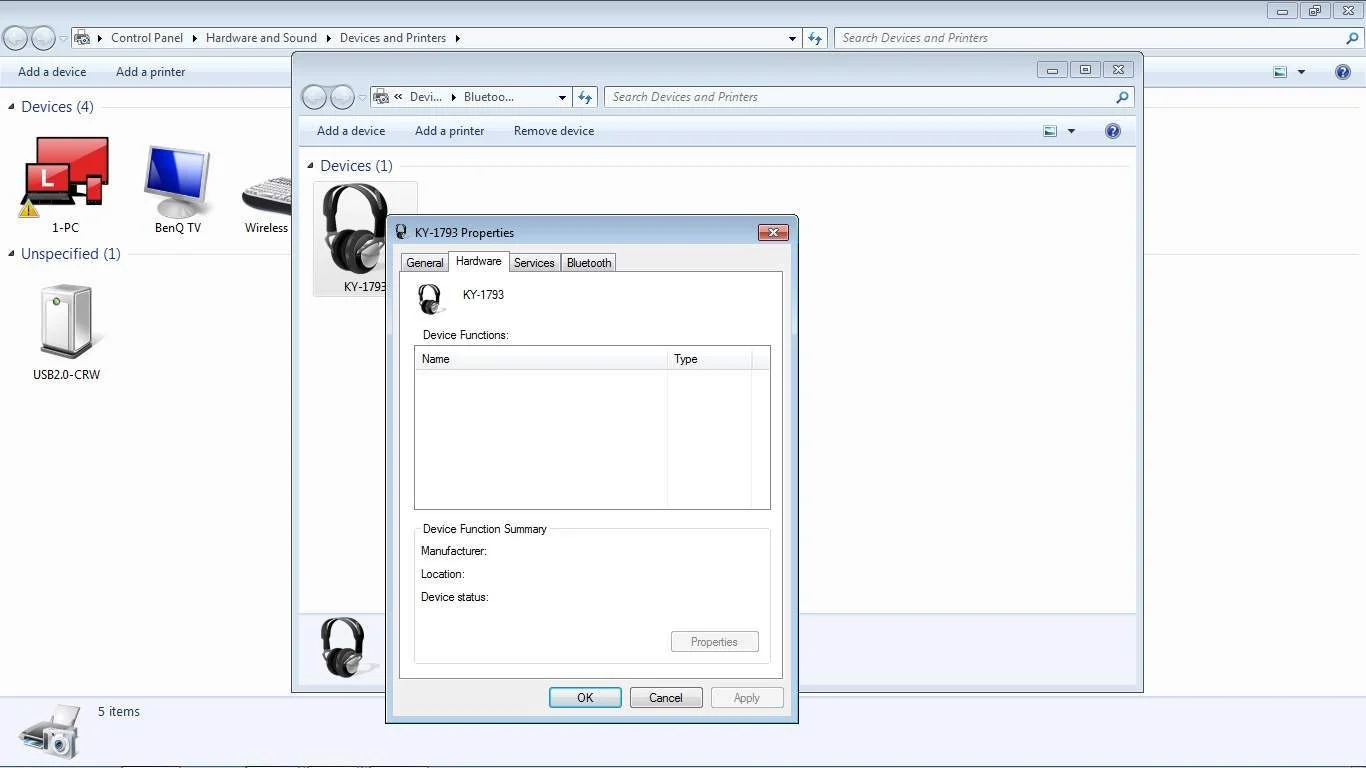Sort by Name column header
Screen dimensions: 1366x768
pyautogui.click(x=541, y=359)
